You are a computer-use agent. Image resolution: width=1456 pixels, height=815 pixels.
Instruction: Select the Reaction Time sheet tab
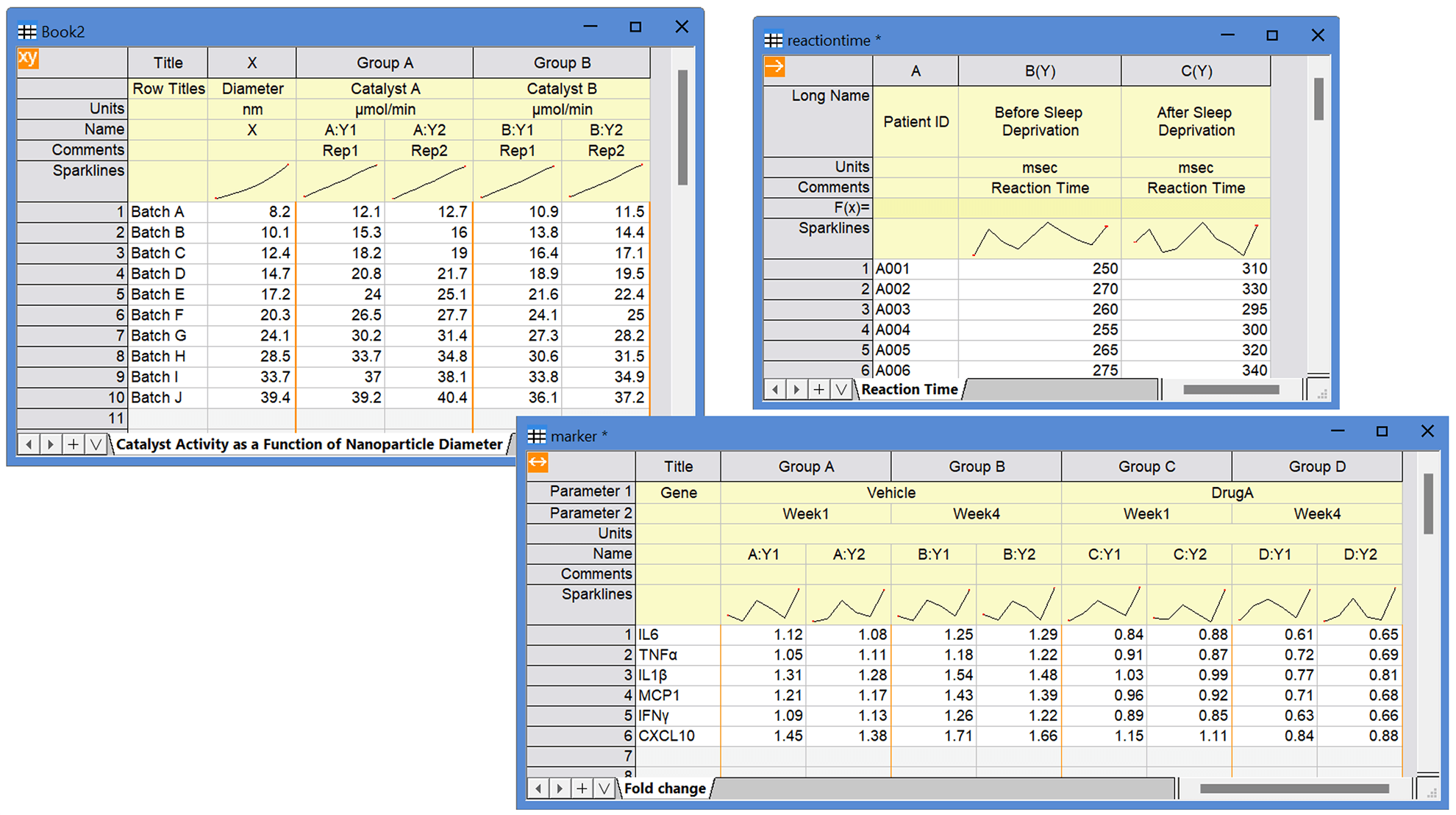point(910,389)
